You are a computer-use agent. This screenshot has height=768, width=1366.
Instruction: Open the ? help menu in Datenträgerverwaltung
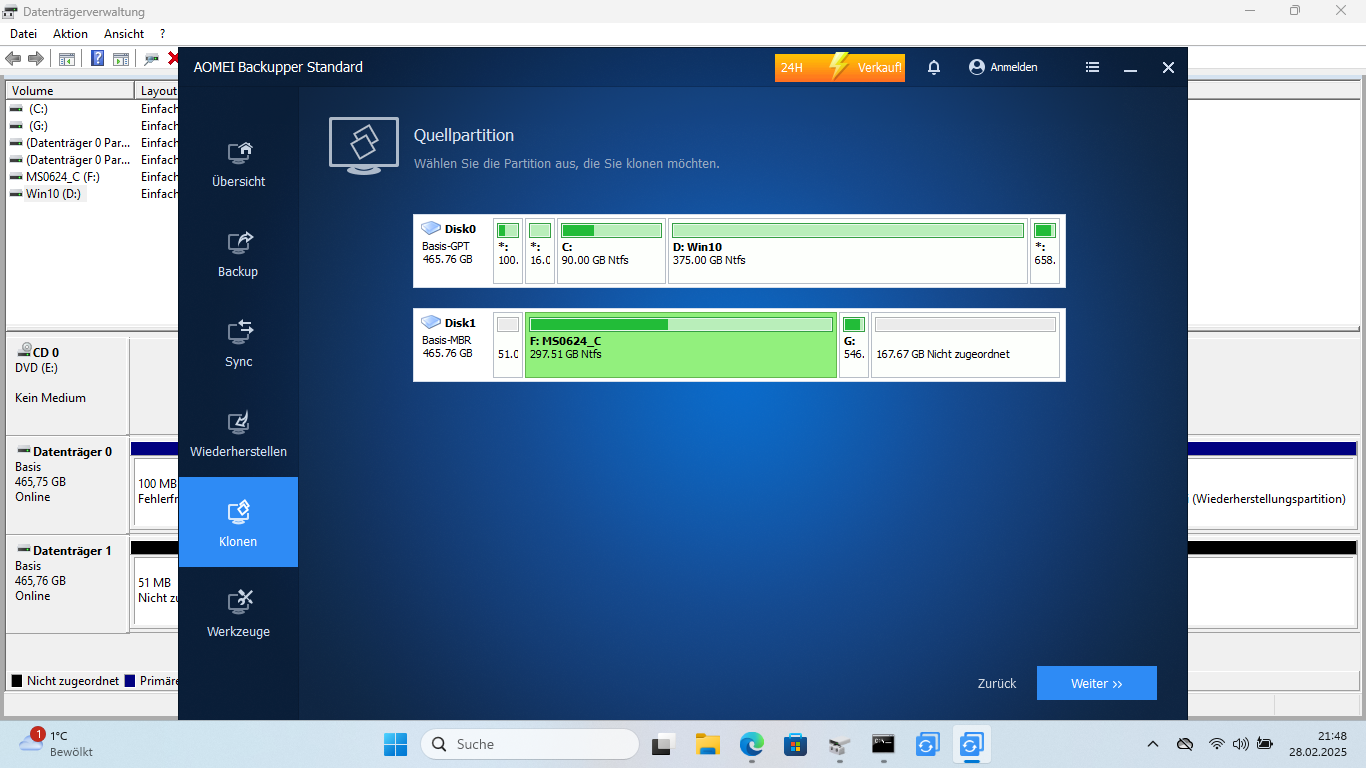click(162, 34)
